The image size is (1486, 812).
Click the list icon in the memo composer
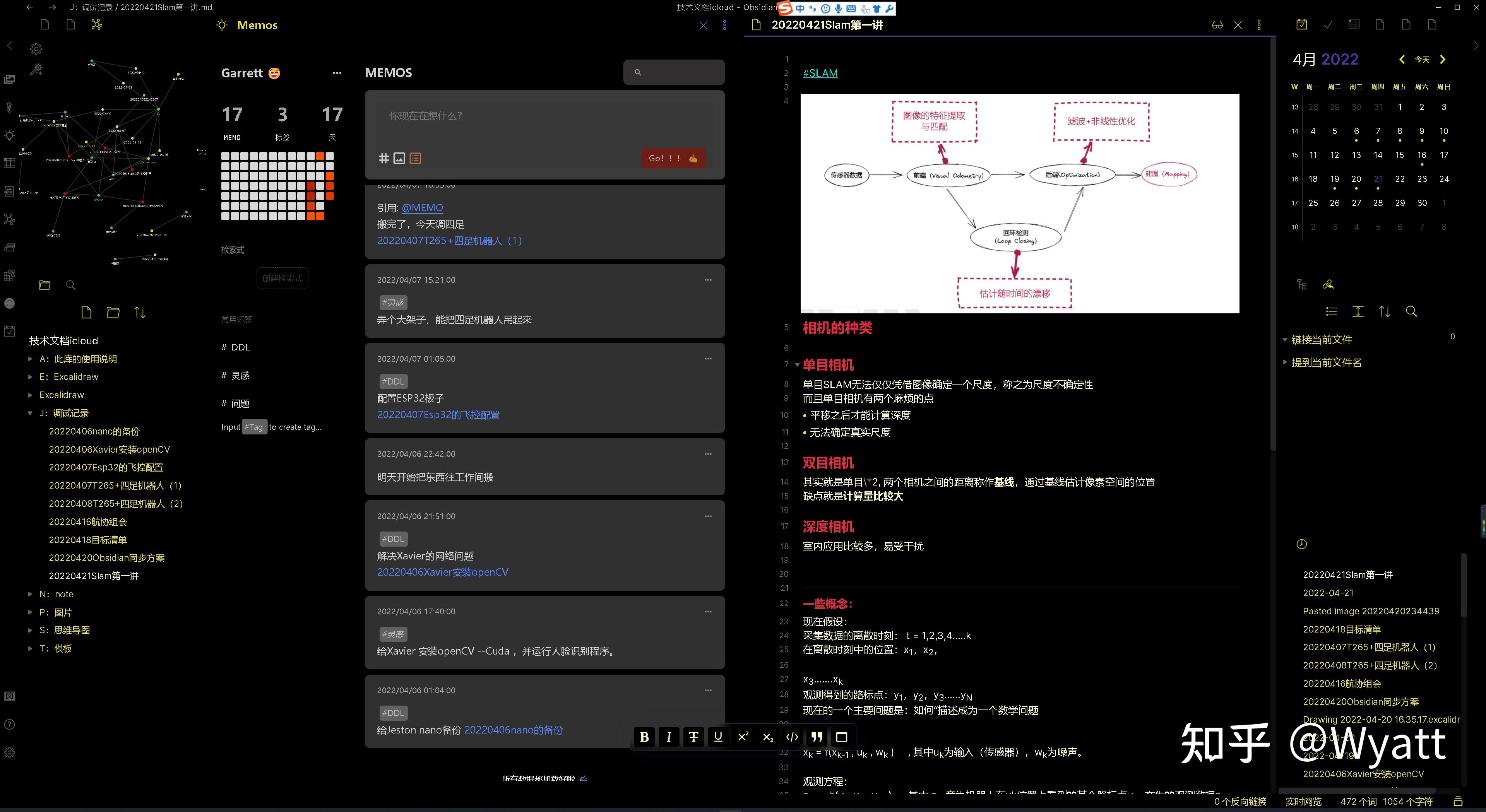pos(415,158)
